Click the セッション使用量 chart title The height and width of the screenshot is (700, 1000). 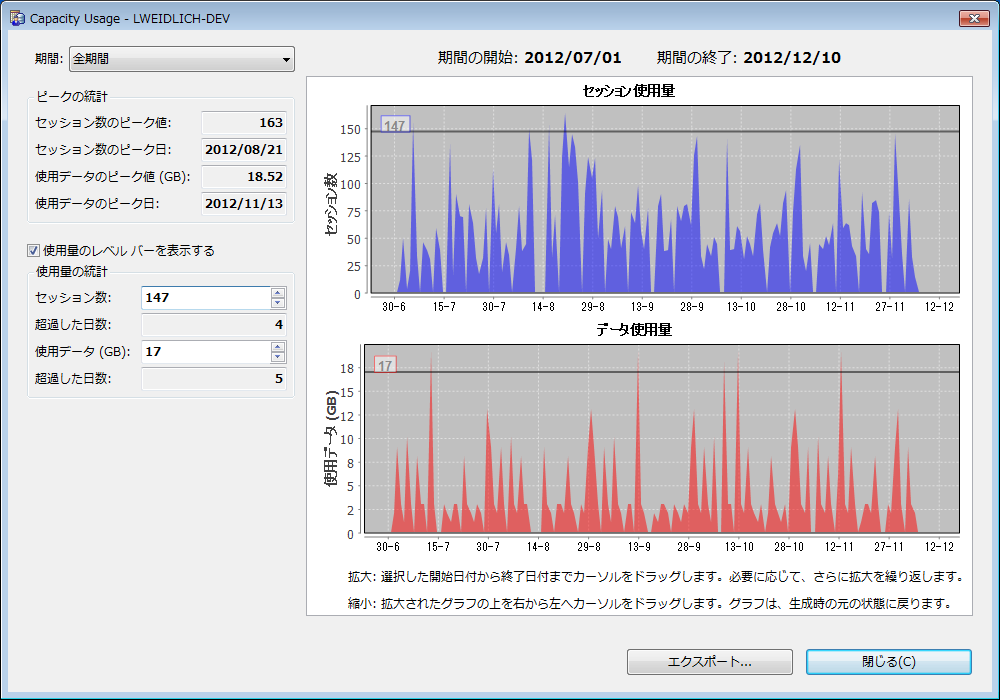(x=628, y=91)
